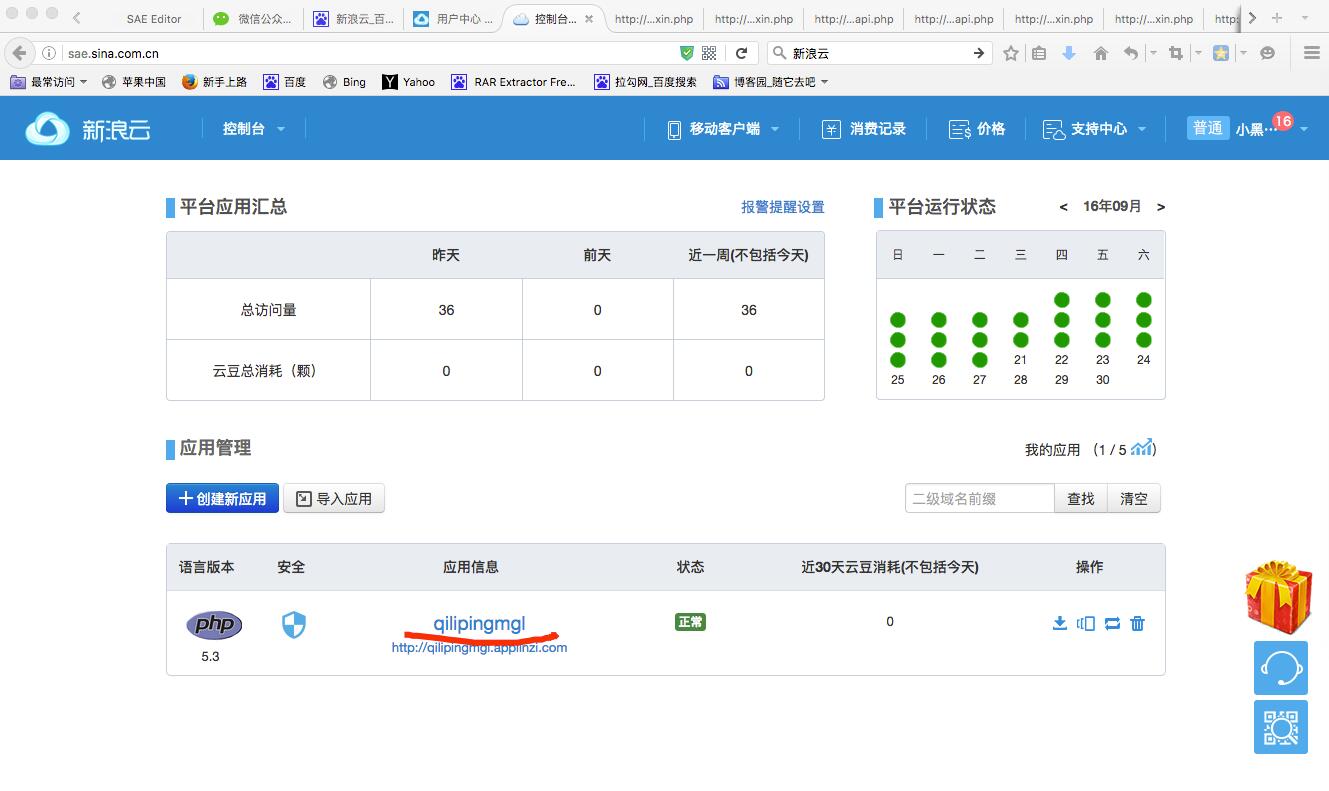Click the 导入应用 button
Screen dimensions: 1329x791
(x=334, y=498)
